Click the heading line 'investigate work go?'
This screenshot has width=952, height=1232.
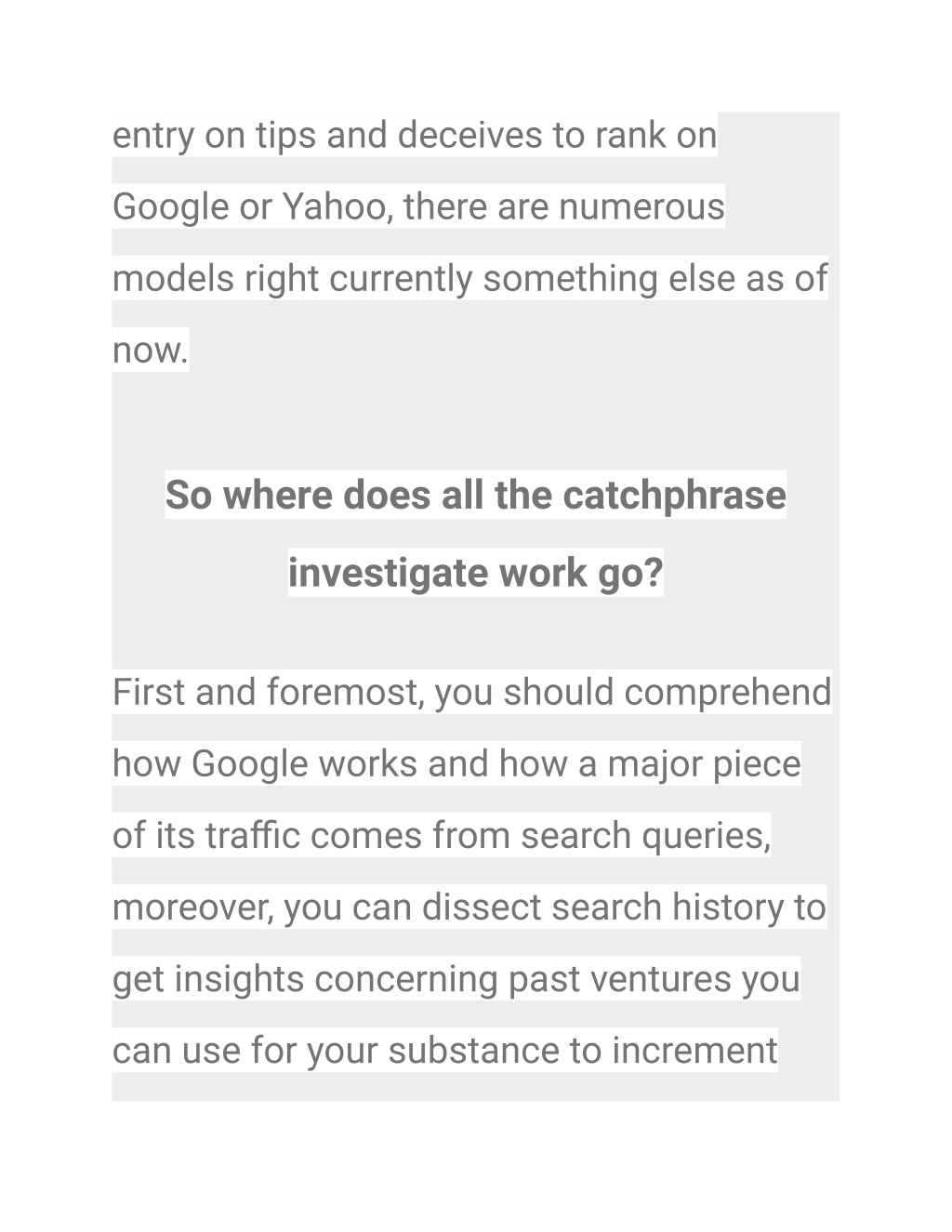[475, 573]
